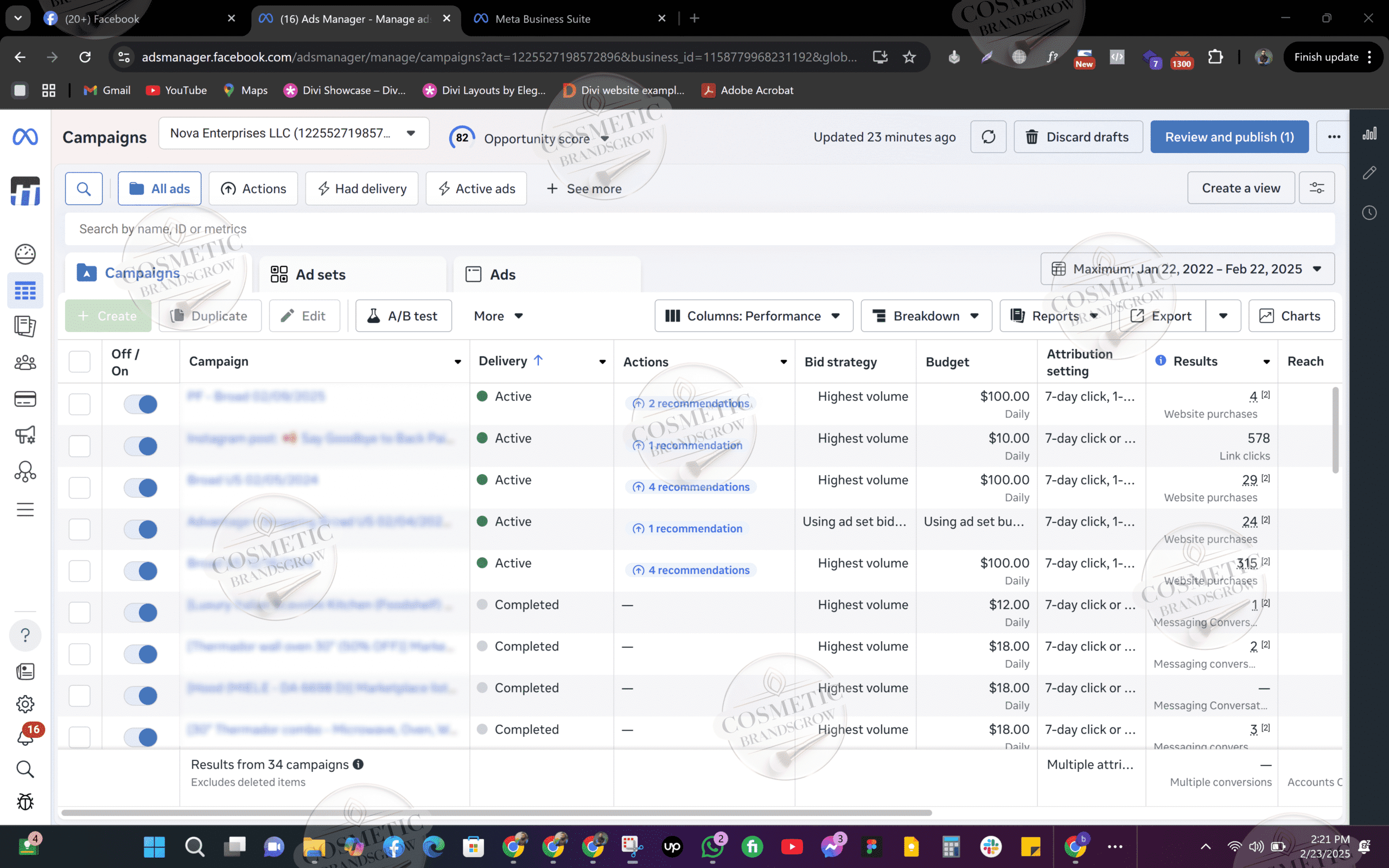Toggle off the first Active campaign switch
The height and width of the screenshot is (868, 1389).
tap(141, 404)
